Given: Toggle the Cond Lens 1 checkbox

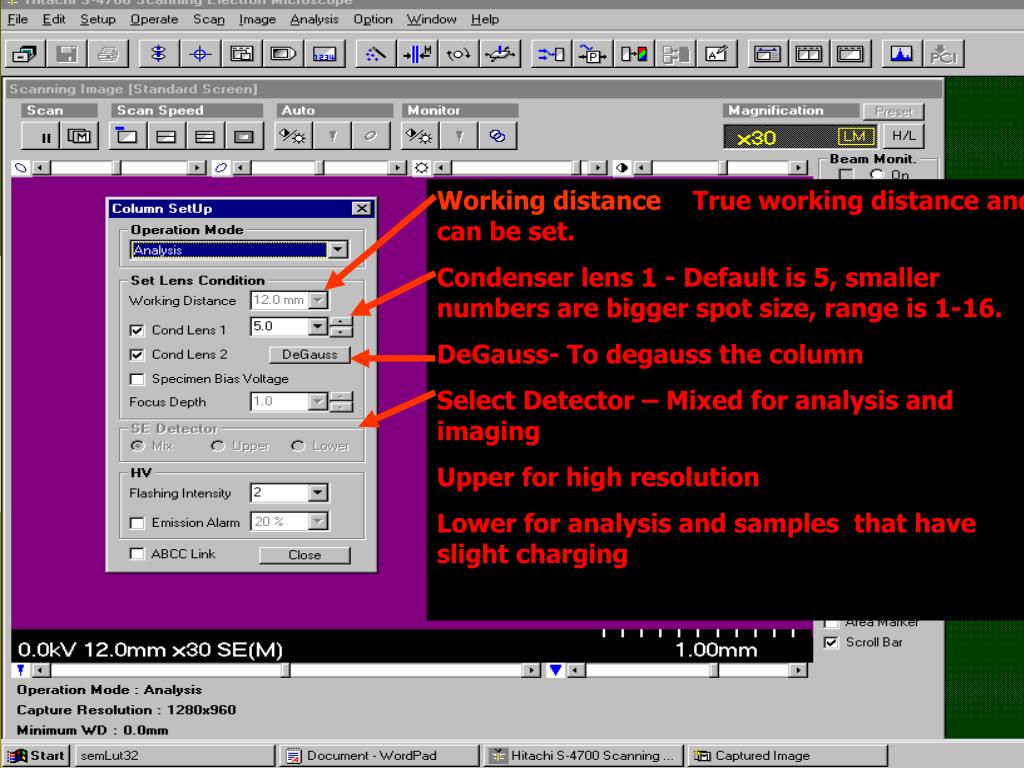Looking at the screenshot, I should pos(136,330).
